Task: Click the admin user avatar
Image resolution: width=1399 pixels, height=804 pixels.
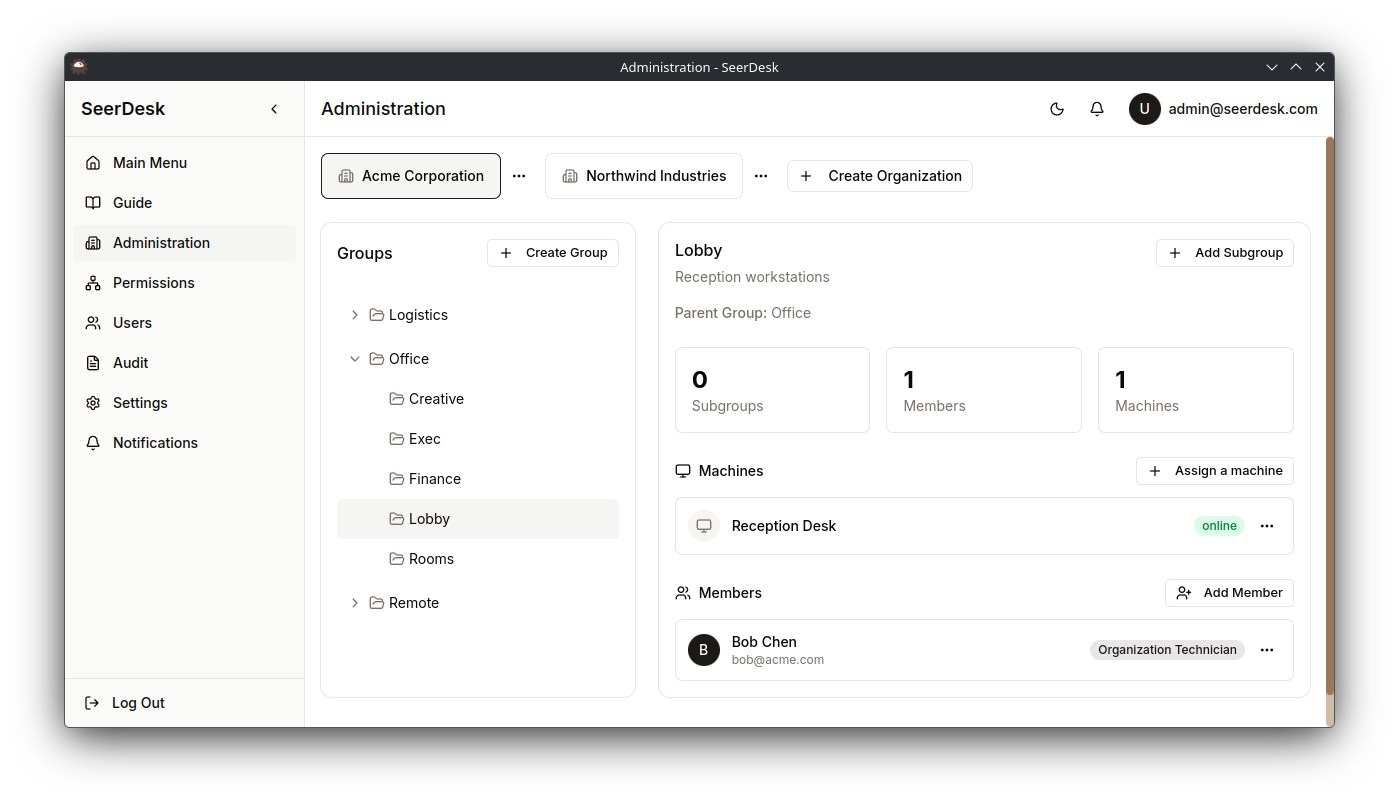Action: [x=1145, y=109]
